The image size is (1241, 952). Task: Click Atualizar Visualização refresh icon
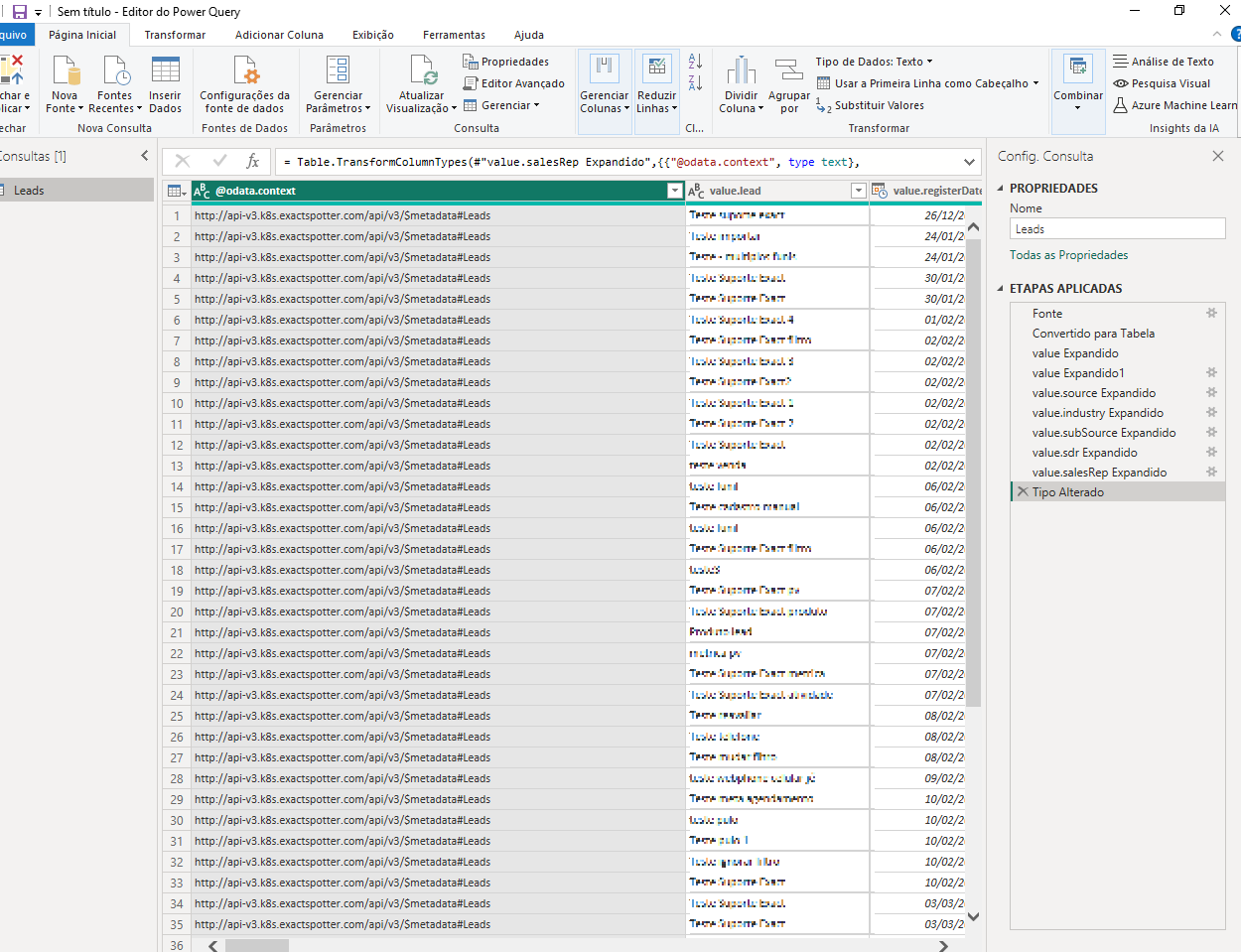pos(422,71)
